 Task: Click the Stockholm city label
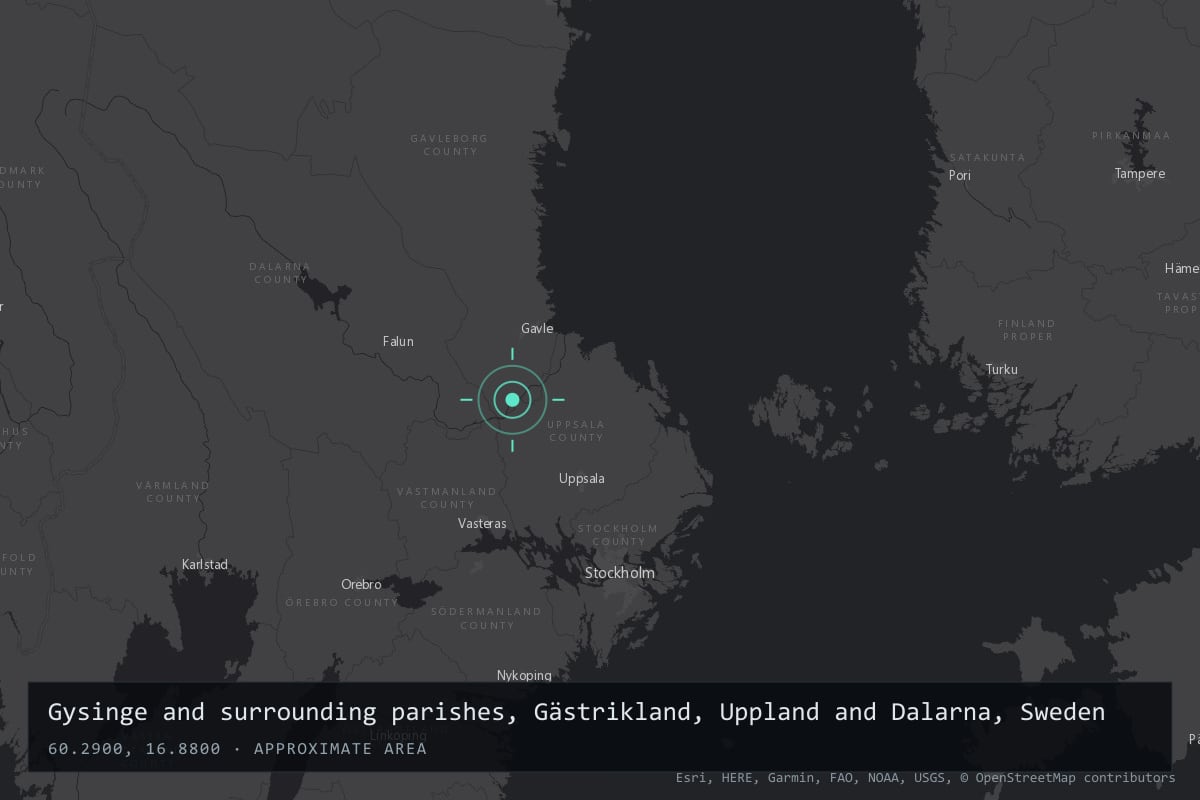pos(620,573)
